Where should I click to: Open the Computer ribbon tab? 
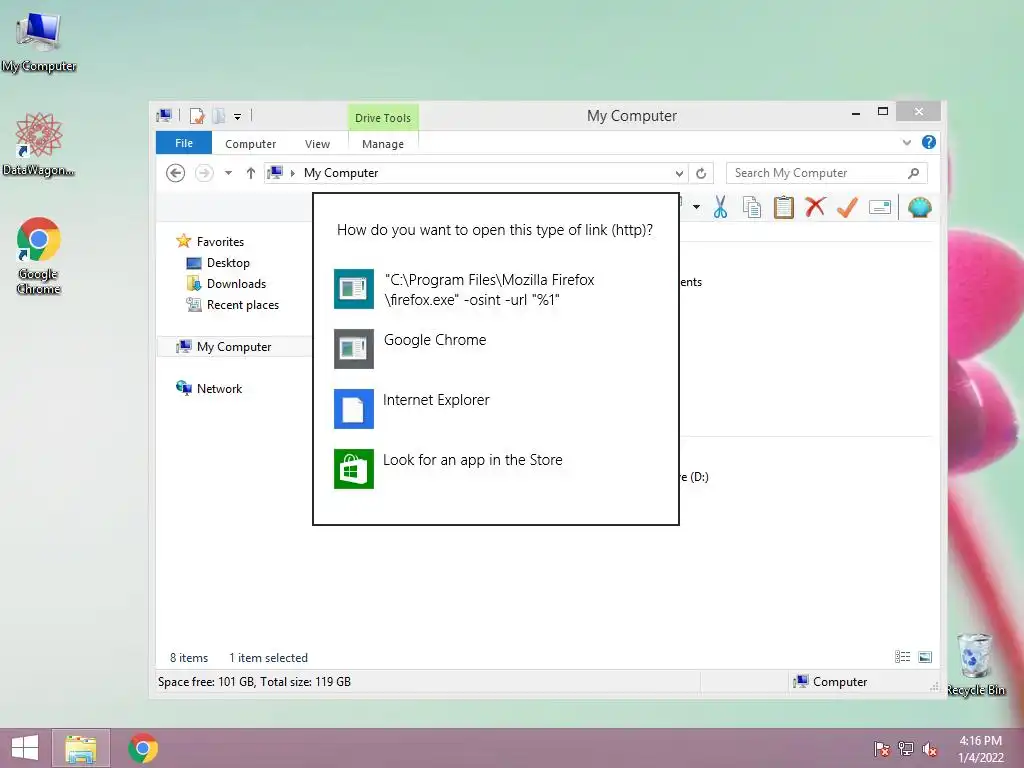(250, 144)
